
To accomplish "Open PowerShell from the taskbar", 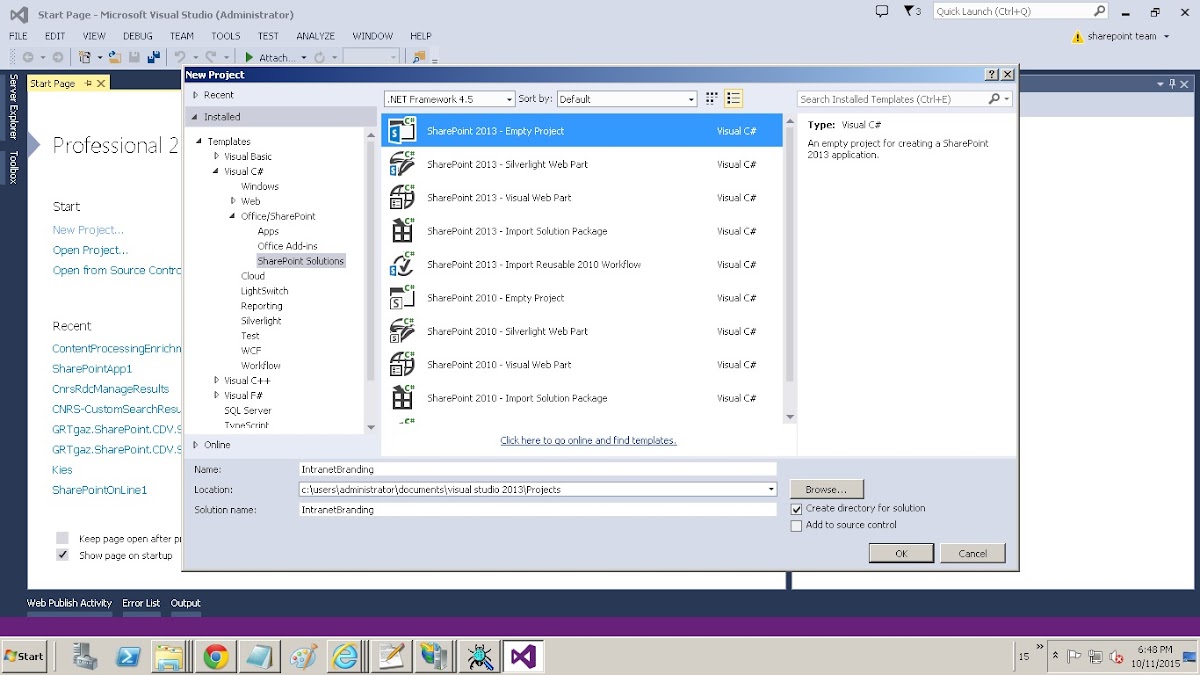I will click(129, 656).
